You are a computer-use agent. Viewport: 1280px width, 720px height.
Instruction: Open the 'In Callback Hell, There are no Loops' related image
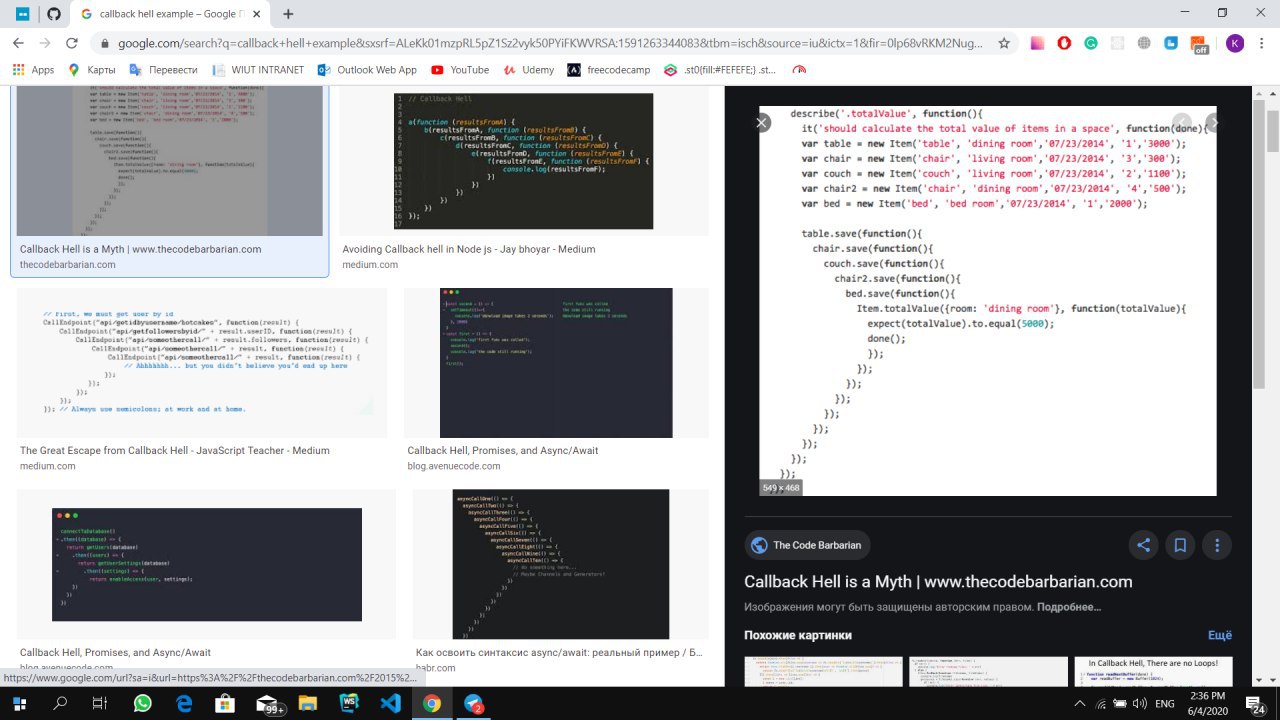pos(1153,671)
